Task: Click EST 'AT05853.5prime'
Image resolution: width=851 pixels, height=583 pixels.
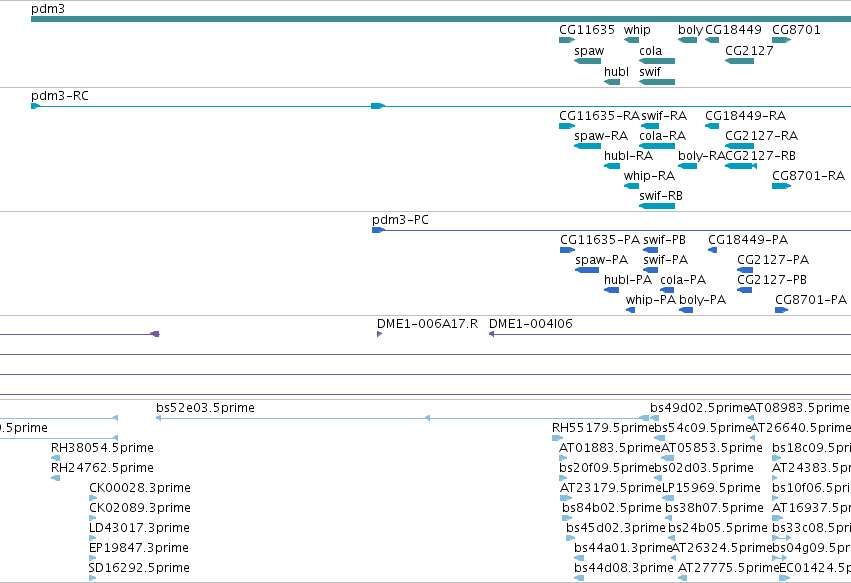Action: tap(712, 448)
